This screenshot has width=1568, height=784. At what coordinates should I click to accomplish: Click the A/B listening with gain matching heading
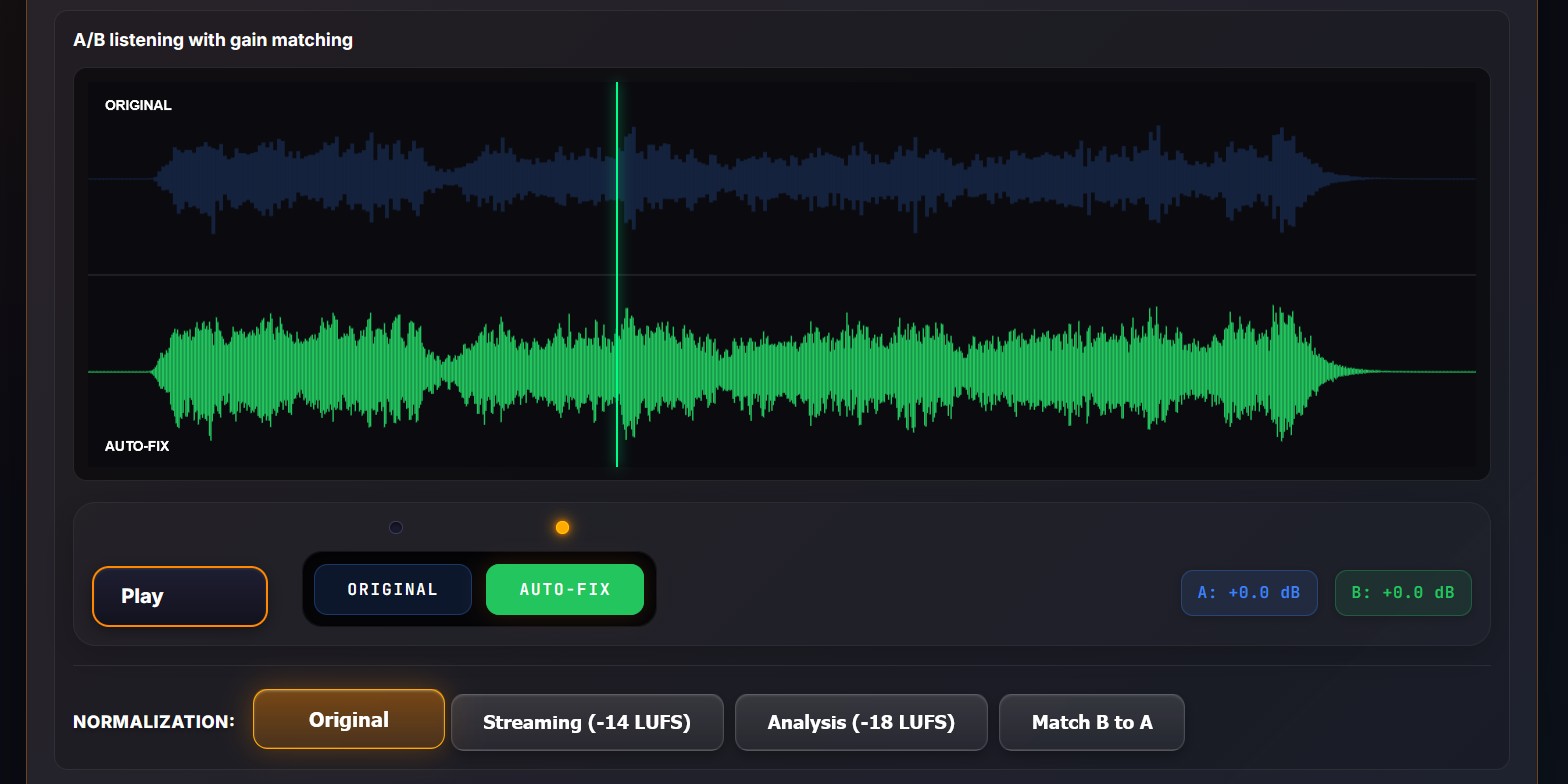[213, 40]
